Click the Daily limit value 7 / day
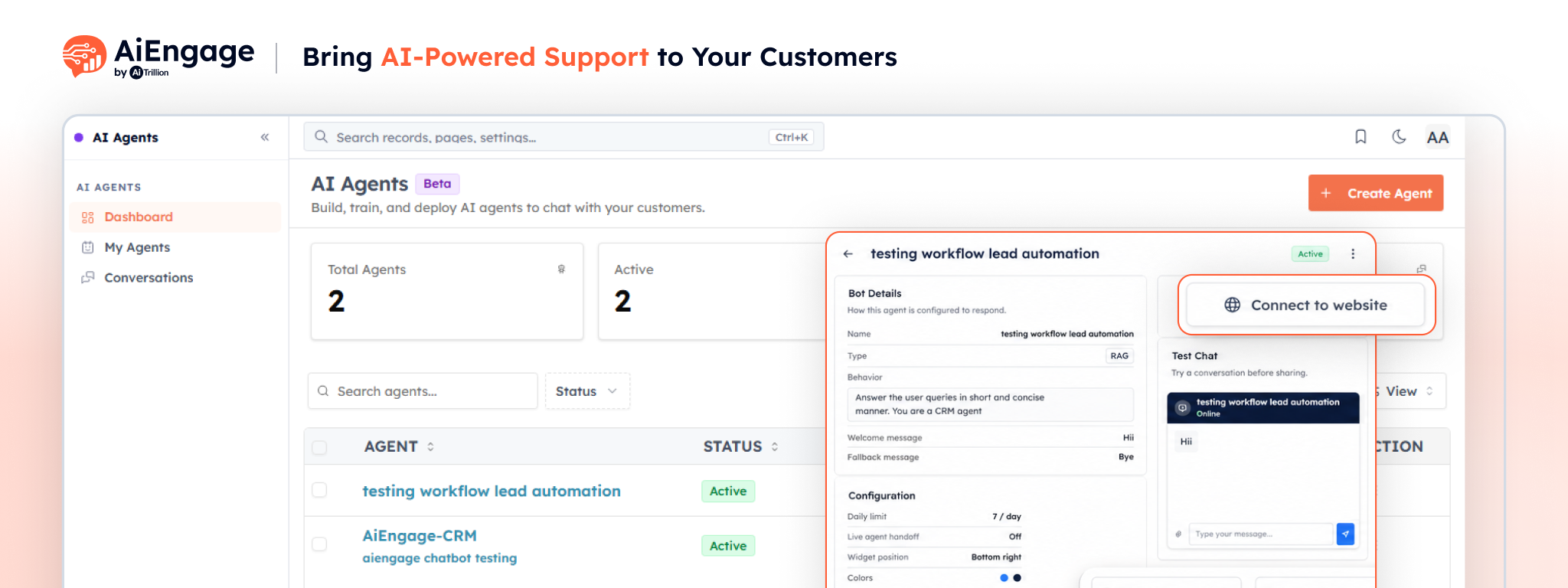 1007,517
